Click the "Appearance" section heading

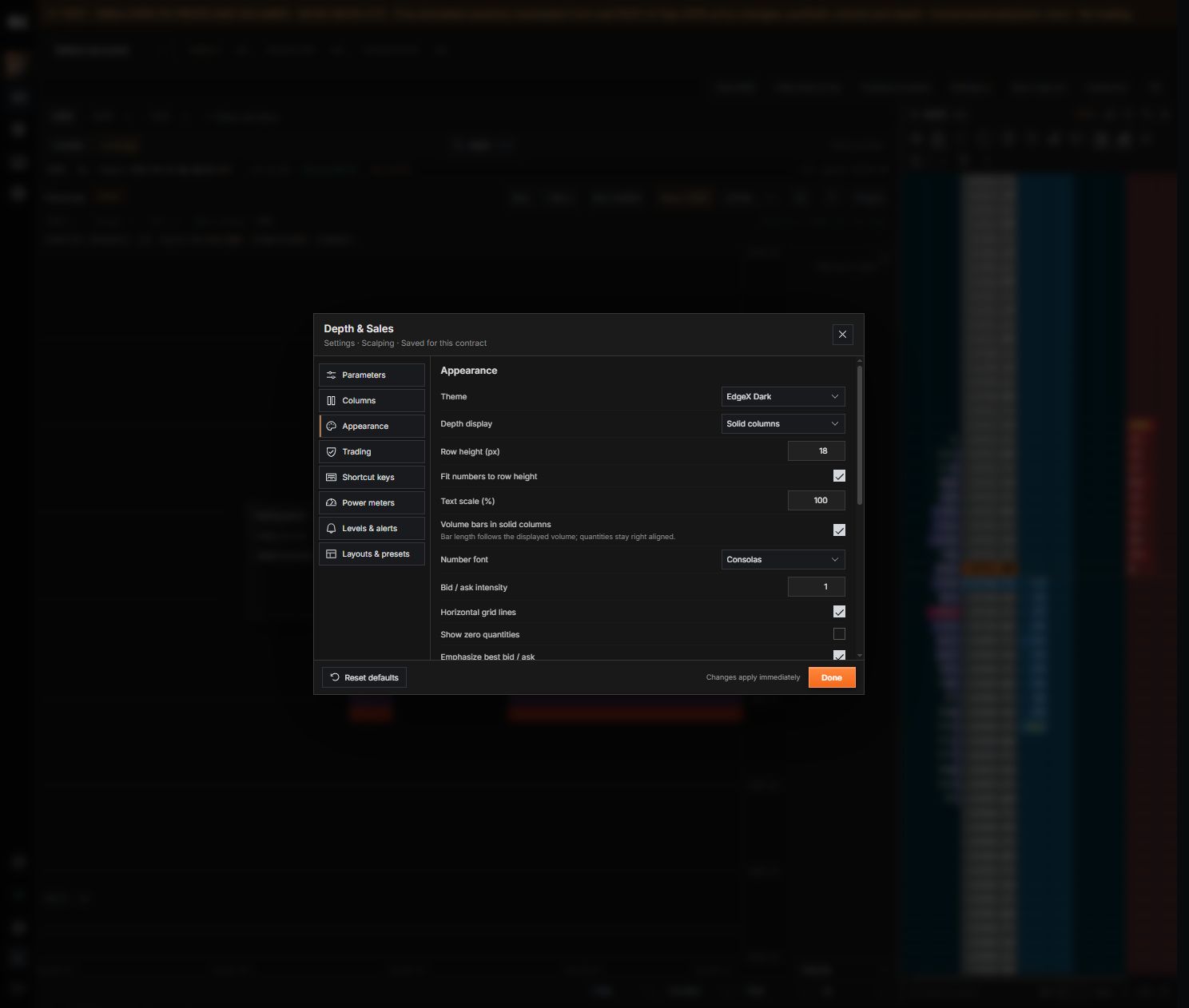pyautogui.click(x=469, y=371)
